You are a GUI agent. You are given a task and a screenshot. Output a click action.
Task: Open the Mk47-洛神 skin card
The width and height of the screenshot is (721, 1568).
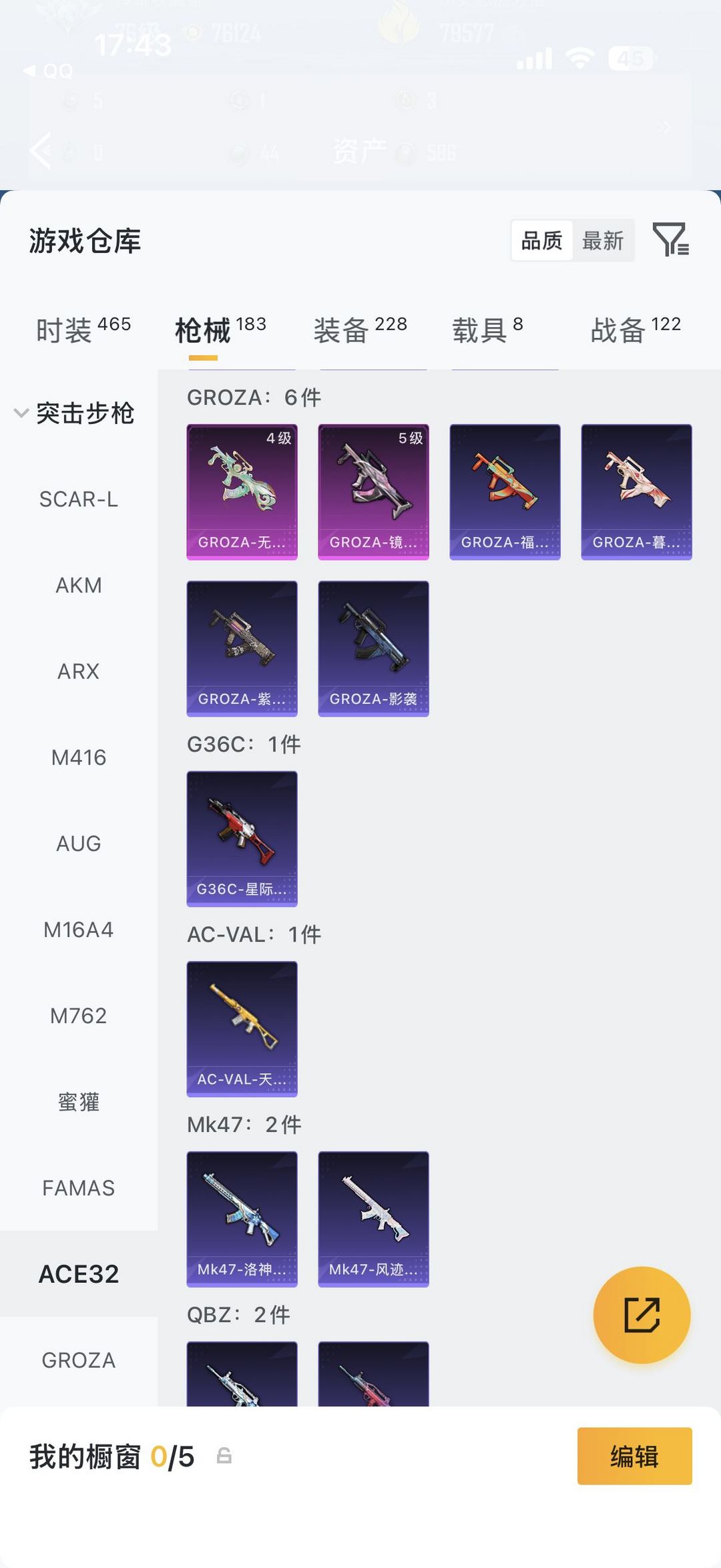point(242,1219)
